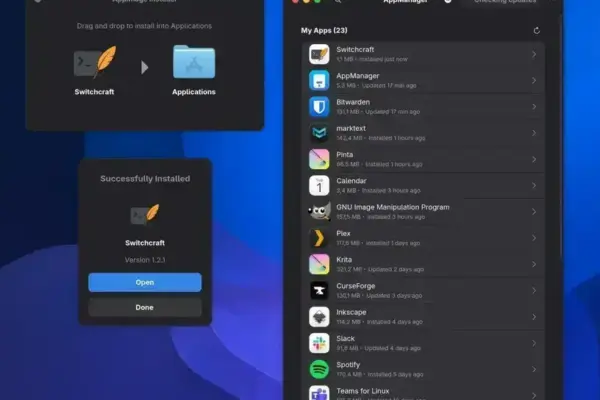The height and width of the screenshot is (400, 600).
Task: Click the Teams for Linux app icon
Action: (x=319, y=393)
